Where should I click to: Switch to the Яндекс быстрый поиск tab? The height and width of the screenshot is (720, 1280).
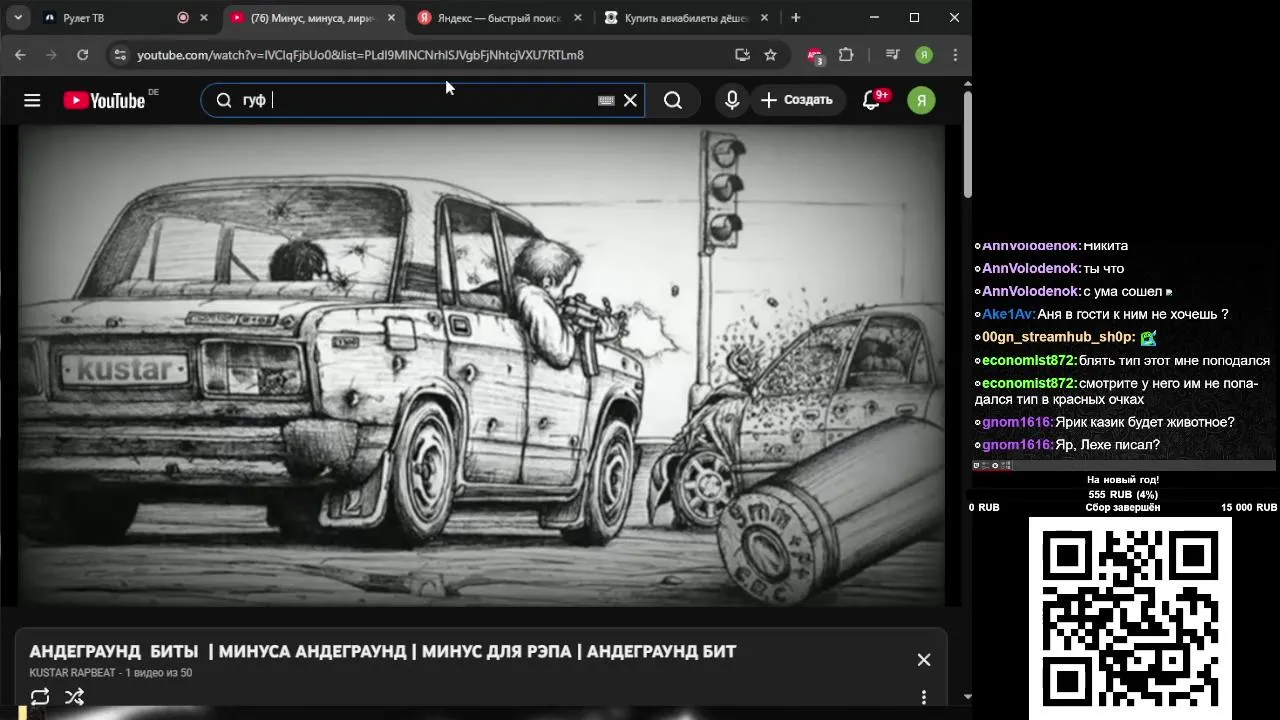click(500, 18)
